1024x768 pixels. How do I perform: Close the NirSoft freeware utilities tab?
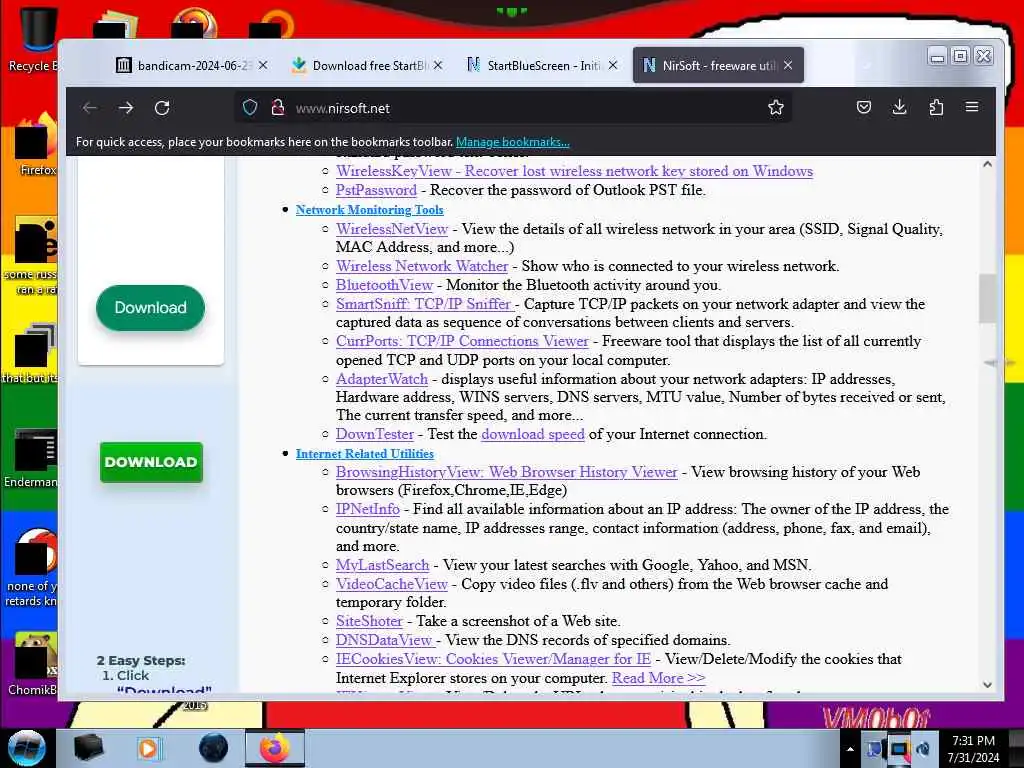[788, 65]
